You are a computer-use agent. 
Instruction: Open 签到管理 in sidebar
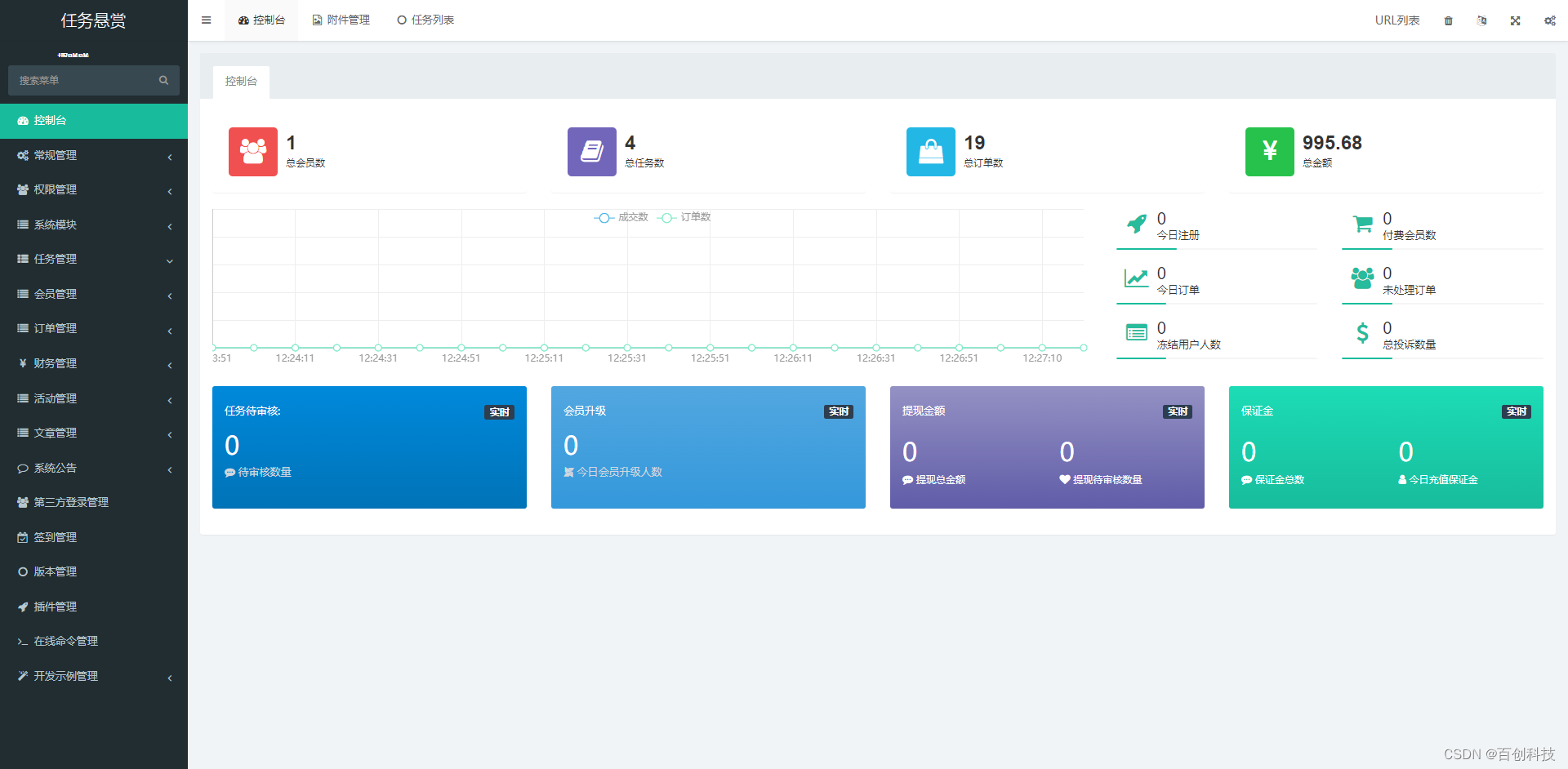pyautogui.click(x=94, y=537)
